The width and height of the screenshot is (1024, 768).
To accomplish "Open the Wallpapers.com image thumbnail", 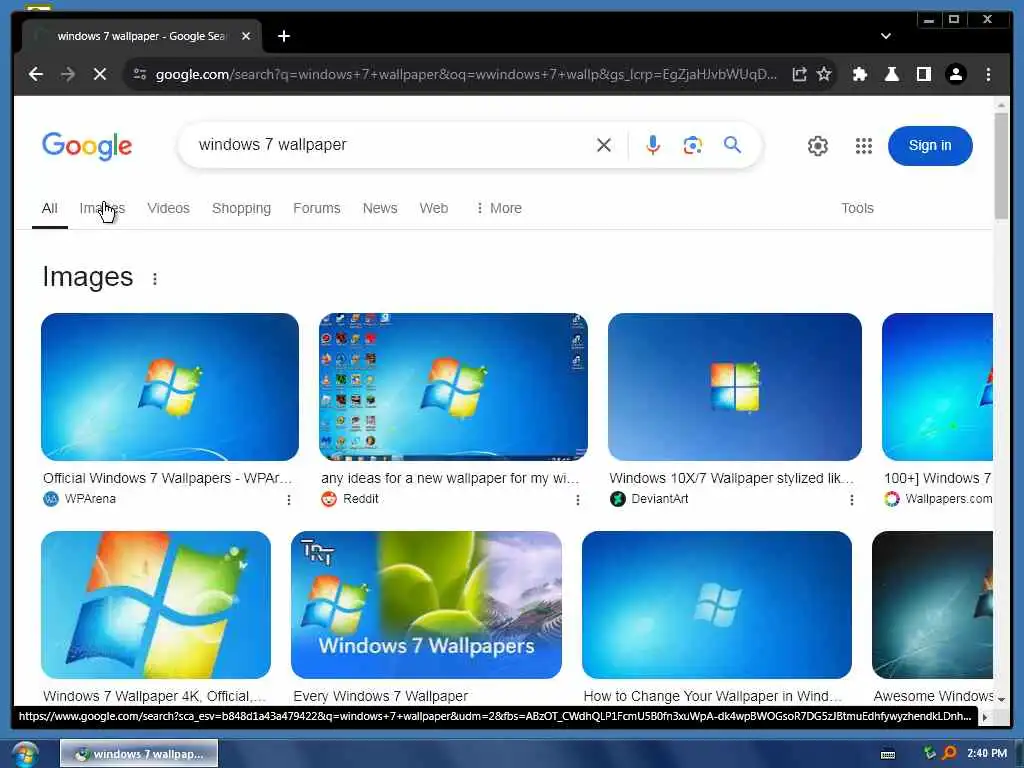I will pos(937,387).
